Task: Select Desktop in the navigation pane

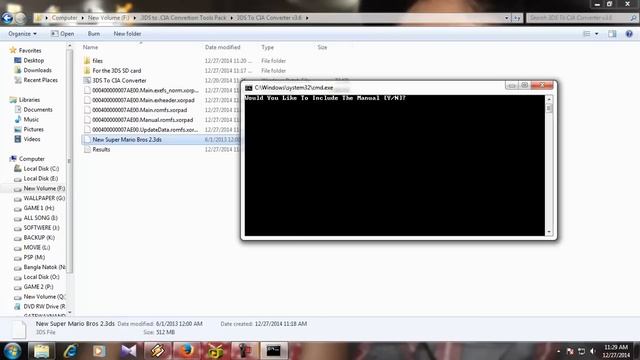Action: [x=33, y=60]
